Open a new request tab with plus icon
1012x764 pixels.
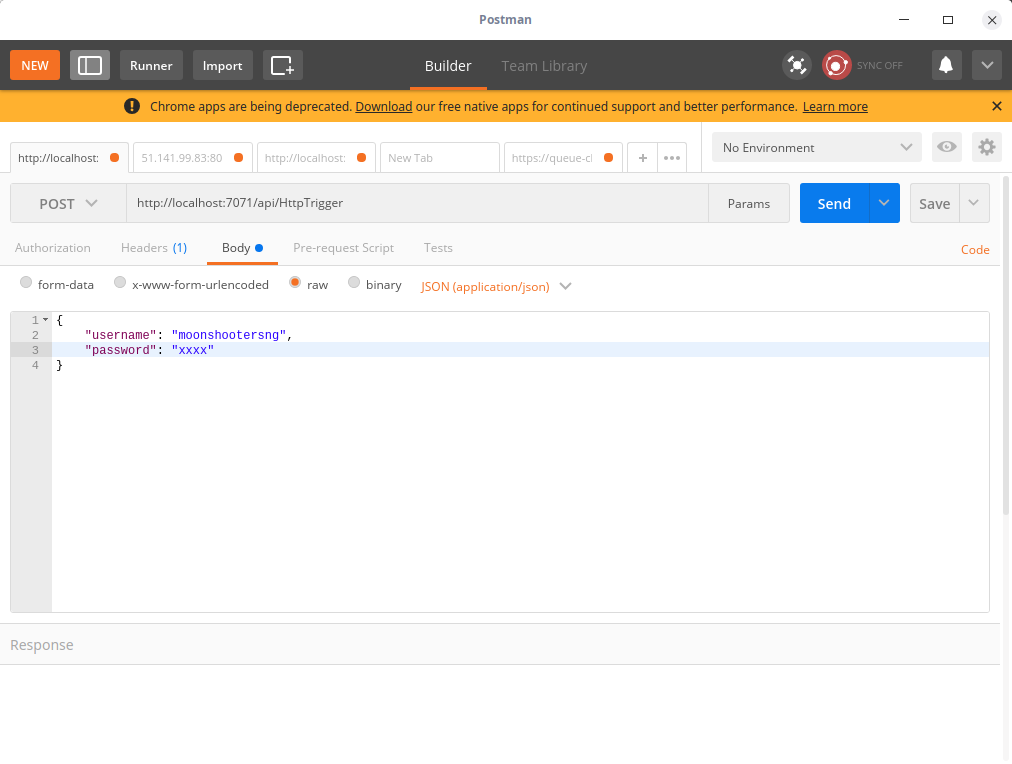coord(642,157)
